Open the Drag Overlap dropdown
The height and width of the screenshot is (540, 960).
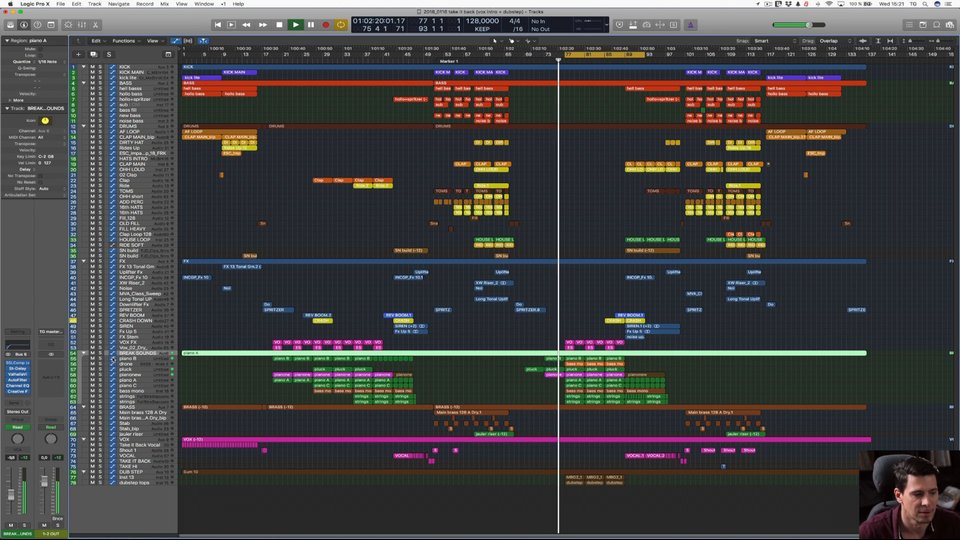(835, 41)
